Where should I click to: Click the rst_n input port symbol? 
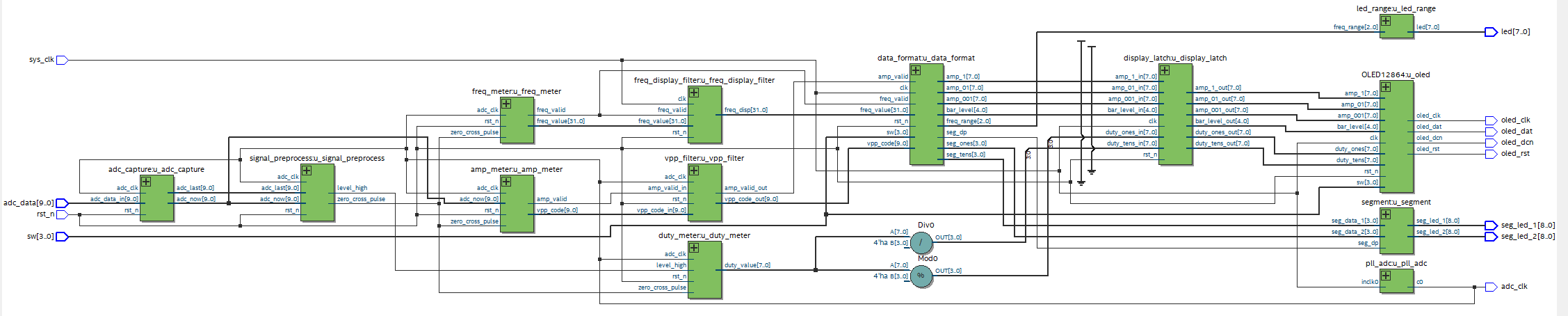click(62, 214)
